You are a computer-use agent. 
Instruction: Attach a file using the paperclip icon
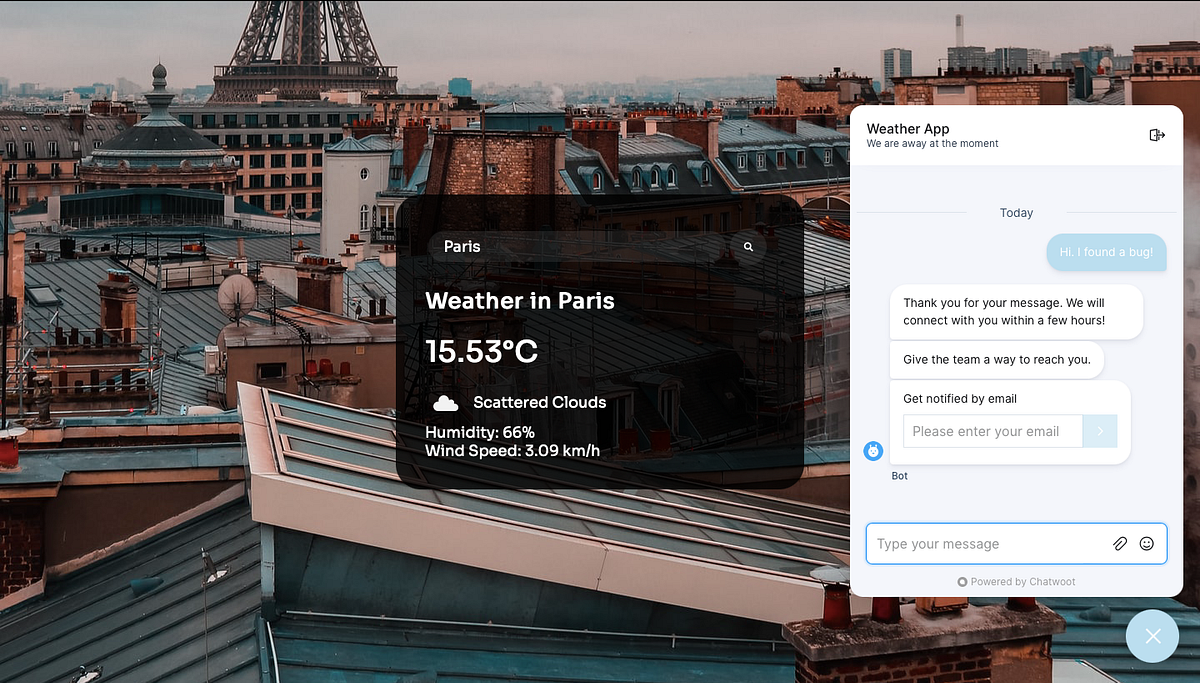1121,543
